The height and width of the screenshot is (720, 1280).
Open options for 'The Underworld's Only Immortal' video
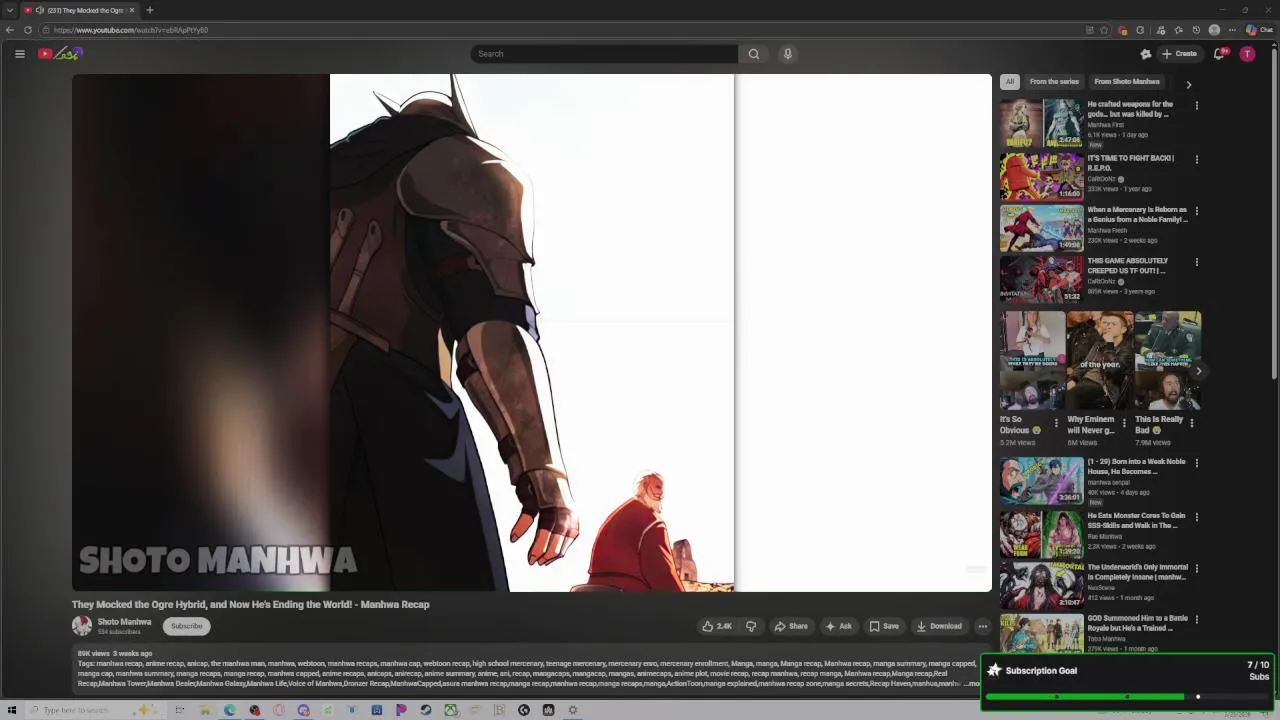[1196, 568]
